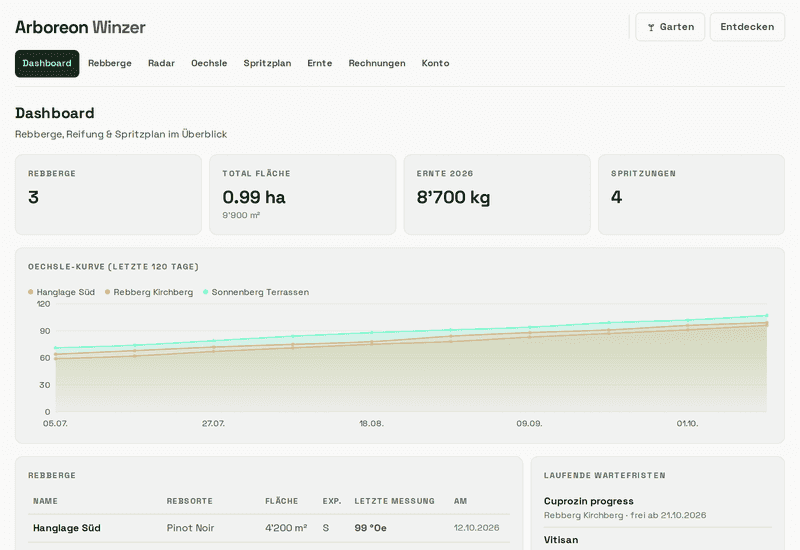This screenshot has height=550, width=800.
Task: Click the Laufende Wartefristen heading
Action: [605, 476]
